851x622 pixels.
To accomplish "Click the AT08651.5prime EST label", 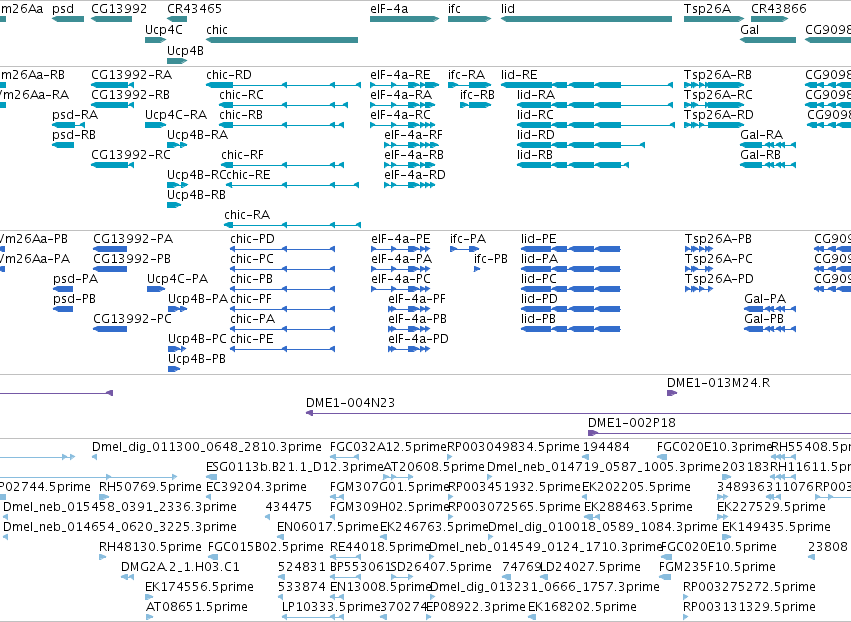I will [x=196, y=607].
